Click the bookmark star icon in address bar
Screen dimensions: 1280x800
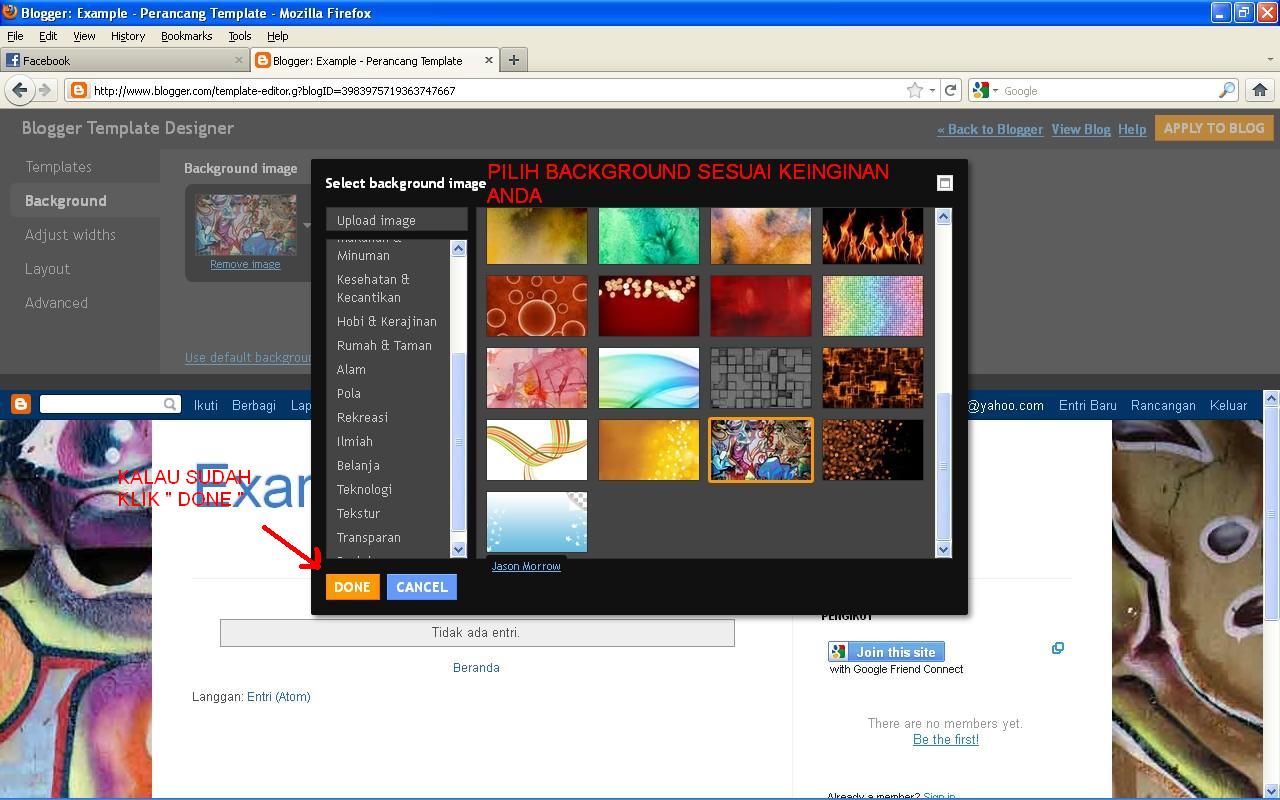[x=914, y=90]
